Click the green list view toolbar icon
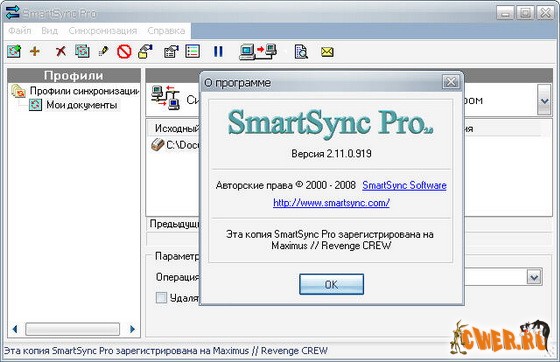Image resolution: width=560 pixels, height=362 pixels. pos(192,51)
